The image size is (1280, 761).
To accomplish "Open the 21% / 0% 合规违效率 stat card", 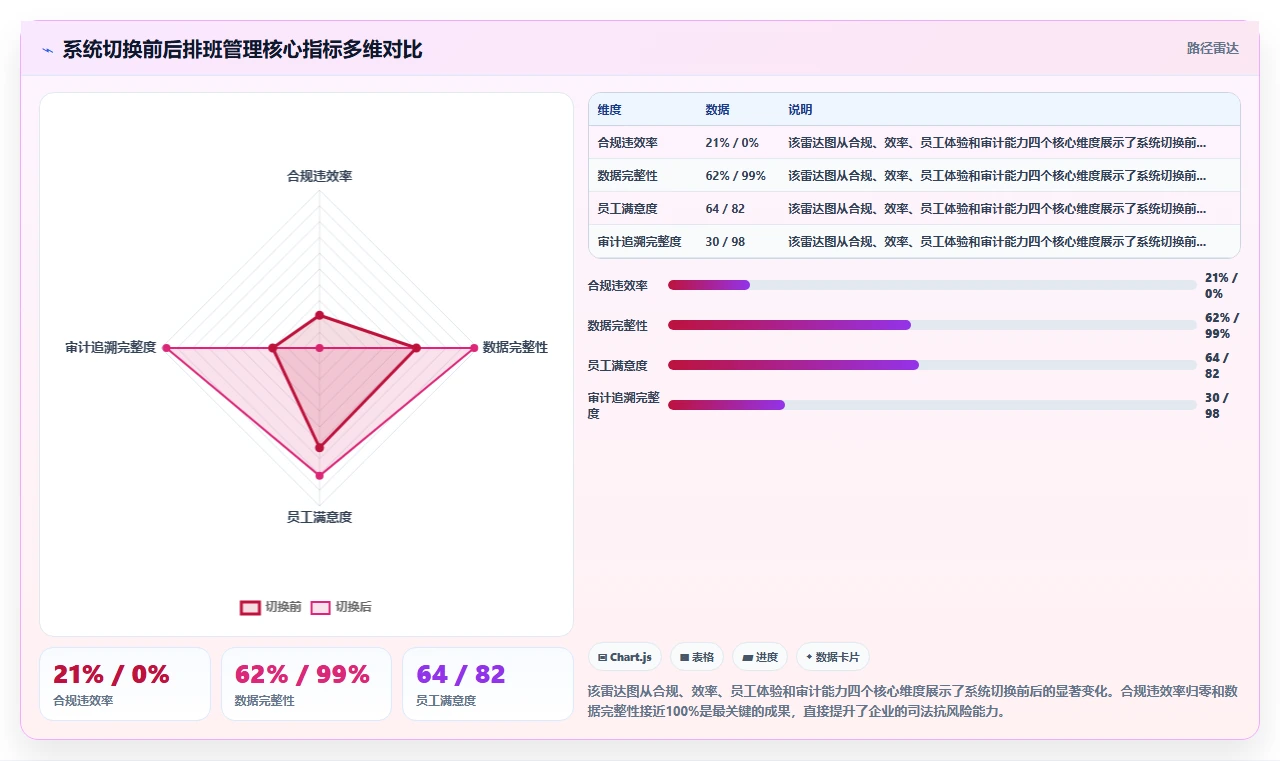I will (125, 684).
